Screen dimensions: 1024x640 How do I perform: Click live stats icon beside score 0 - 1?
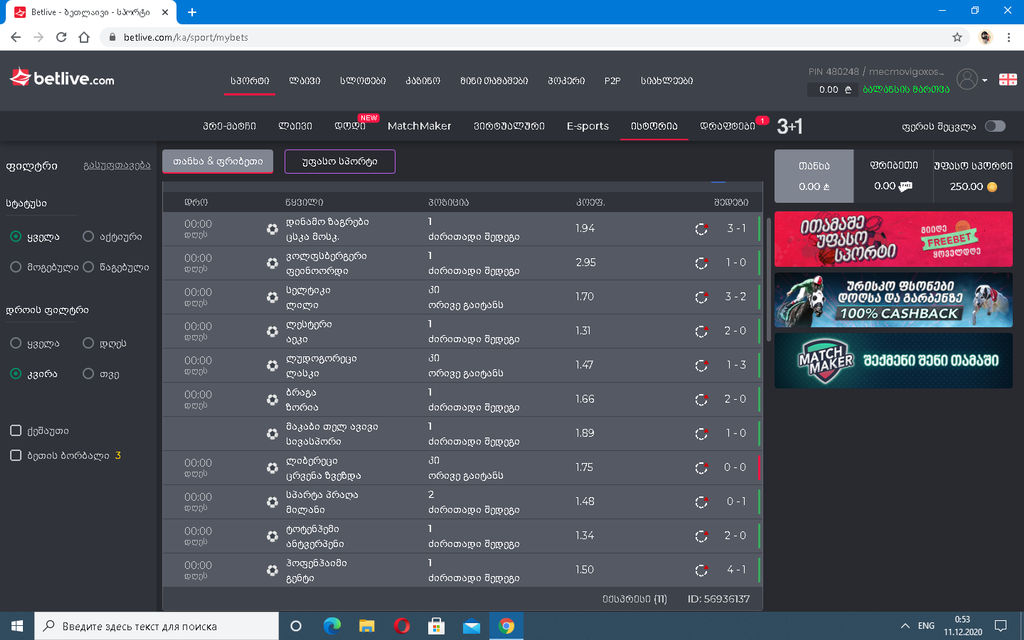pyautogui.click(x=701, y=502)
